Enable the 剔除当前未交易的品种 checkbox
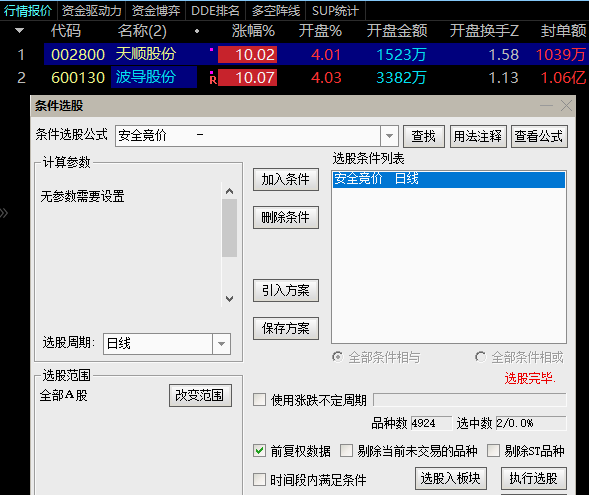Image resolution: width=589 pixels, height=495 pixels. 346,451
